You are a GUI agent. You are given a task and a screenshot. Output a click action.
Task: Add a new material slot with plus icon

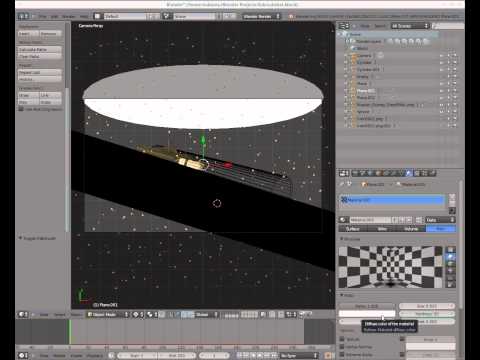[452, 197]
